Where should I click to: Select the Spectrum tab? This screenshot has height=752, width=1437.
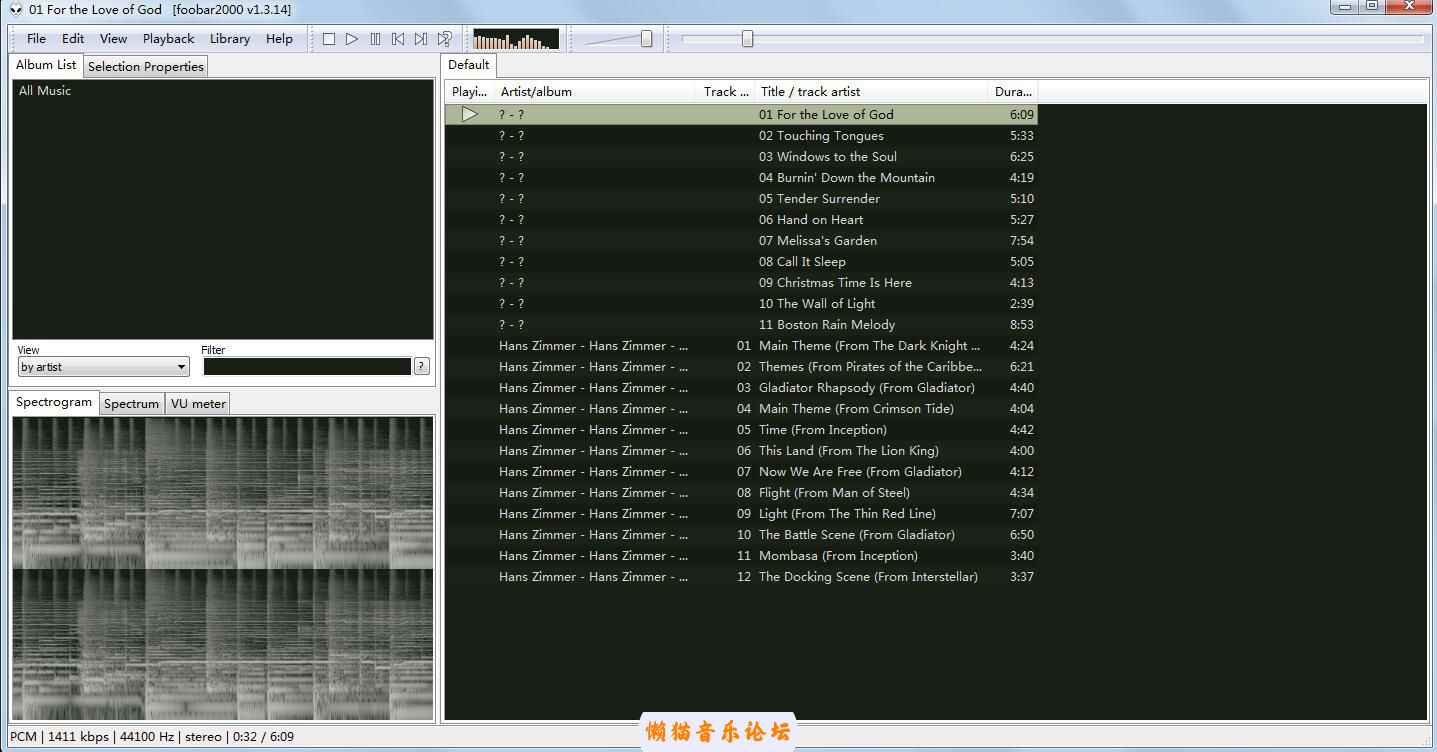[x=132, y=404]
